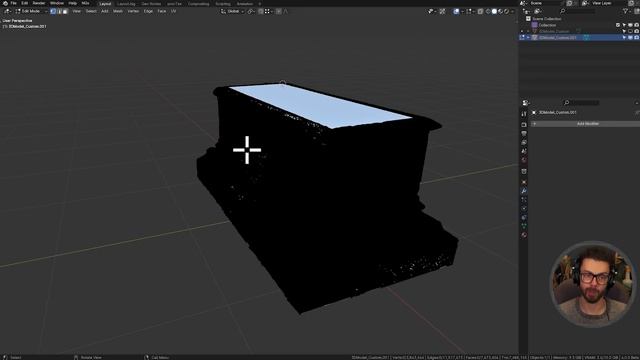Screen dimensions: 640x360
Task: Add a new workspace with plus tab
Action: click(x=260, y=4)
